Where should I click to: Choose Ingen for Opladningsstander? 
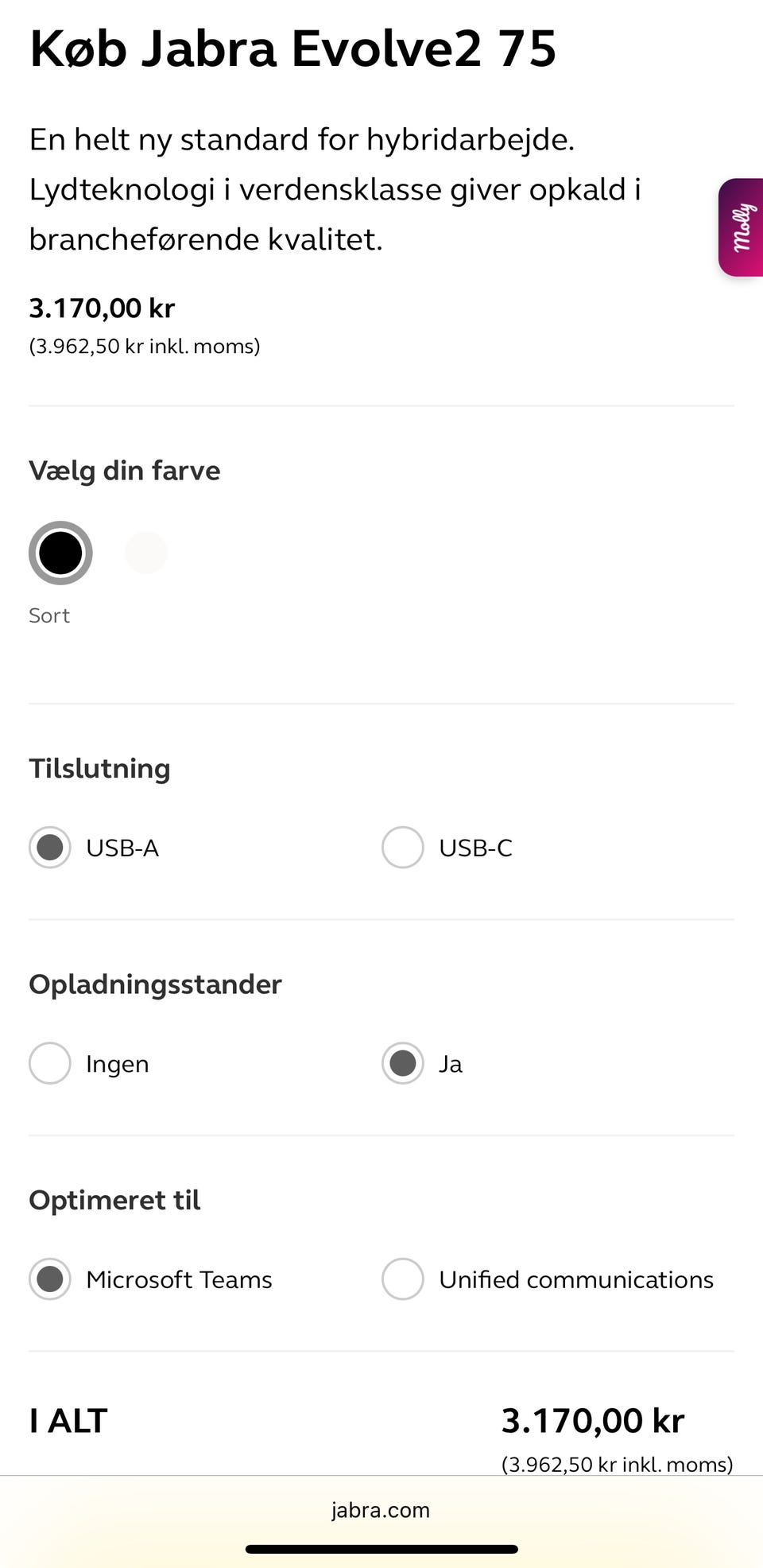pos(50,1063)
